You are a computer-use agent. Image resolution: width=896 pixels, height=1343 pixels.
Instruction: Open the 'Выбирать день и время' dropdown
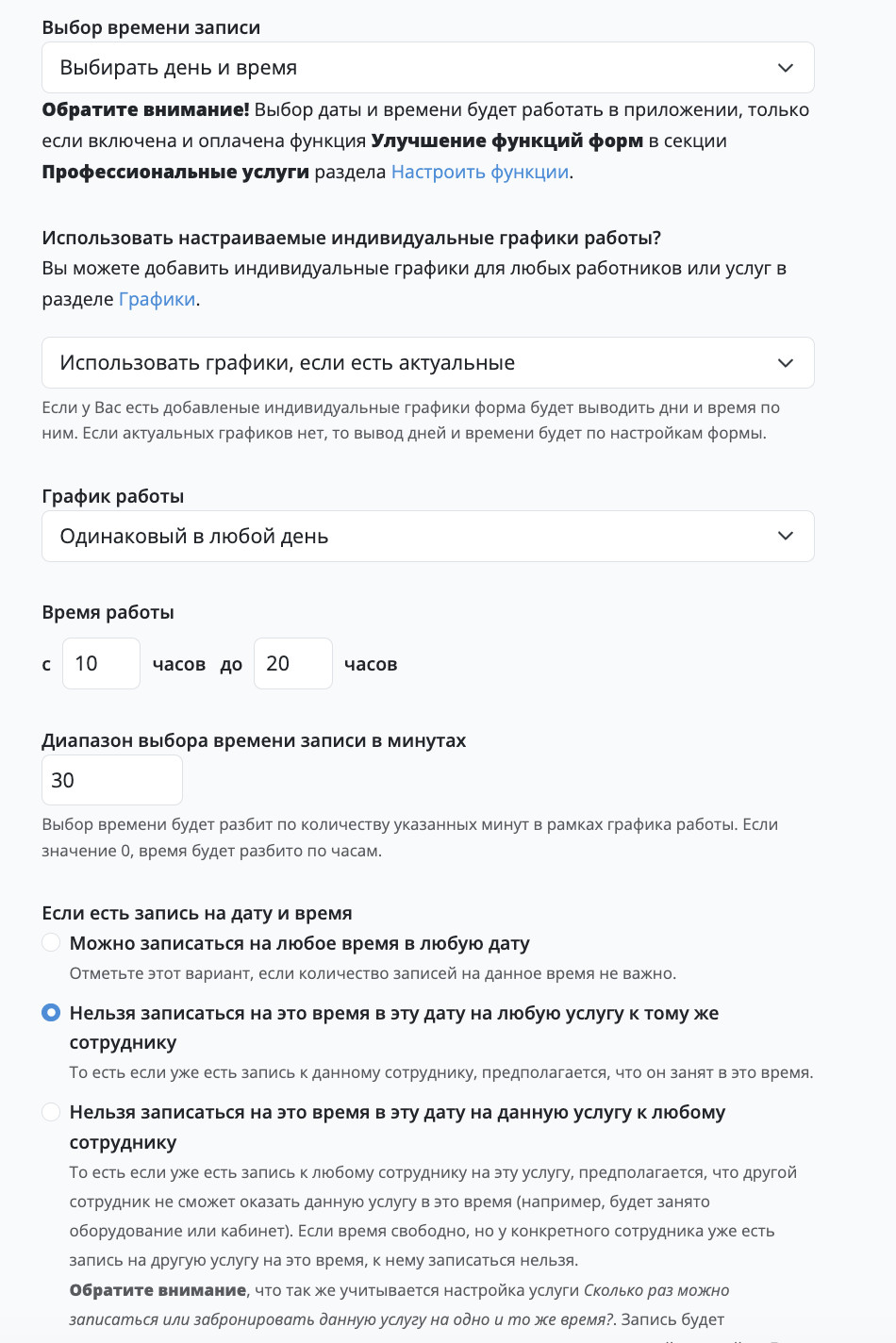427,68
